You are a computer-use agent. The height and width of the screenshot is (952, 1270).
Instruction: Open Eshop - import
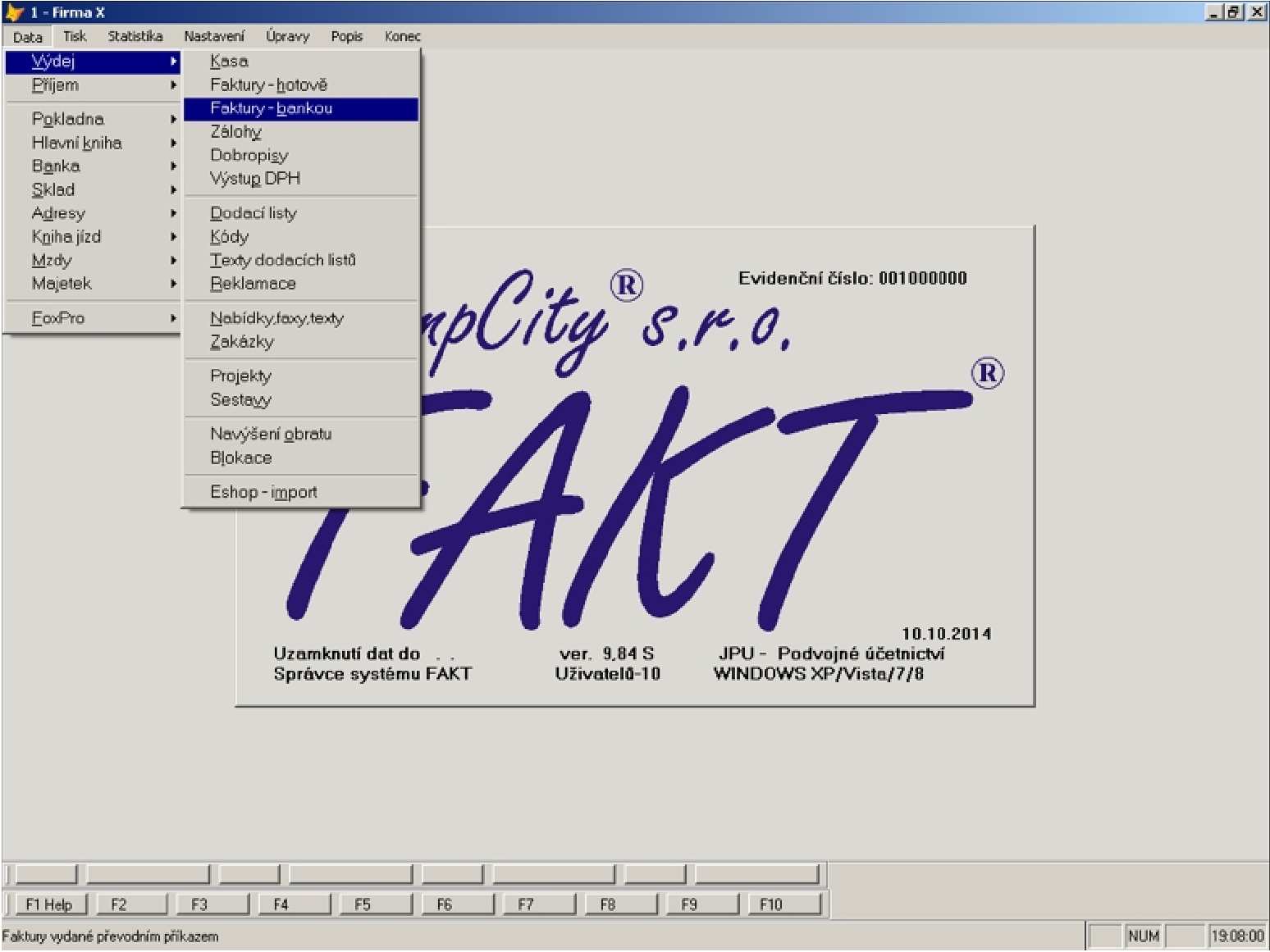(301, 492)
